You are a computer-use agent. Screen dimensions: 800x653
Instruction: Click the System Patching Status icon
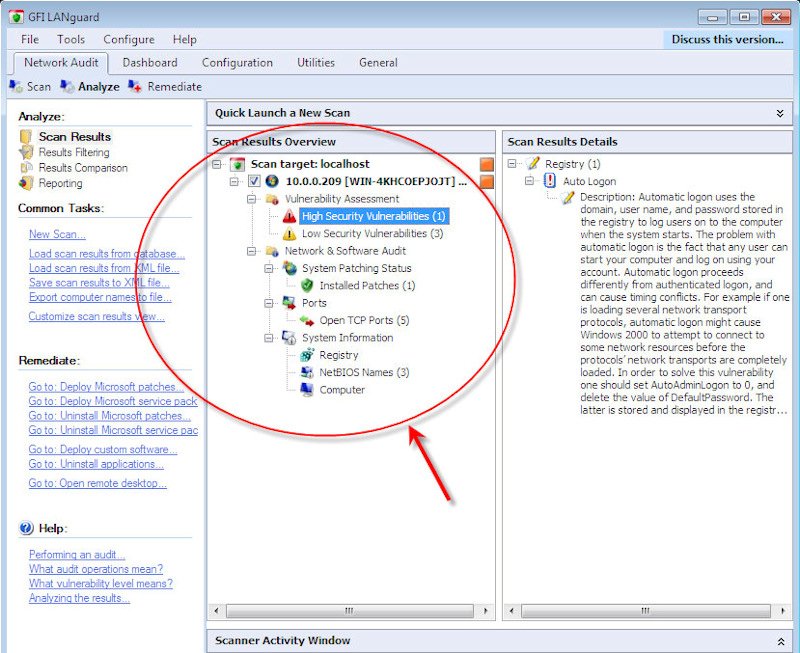point(290,268)
